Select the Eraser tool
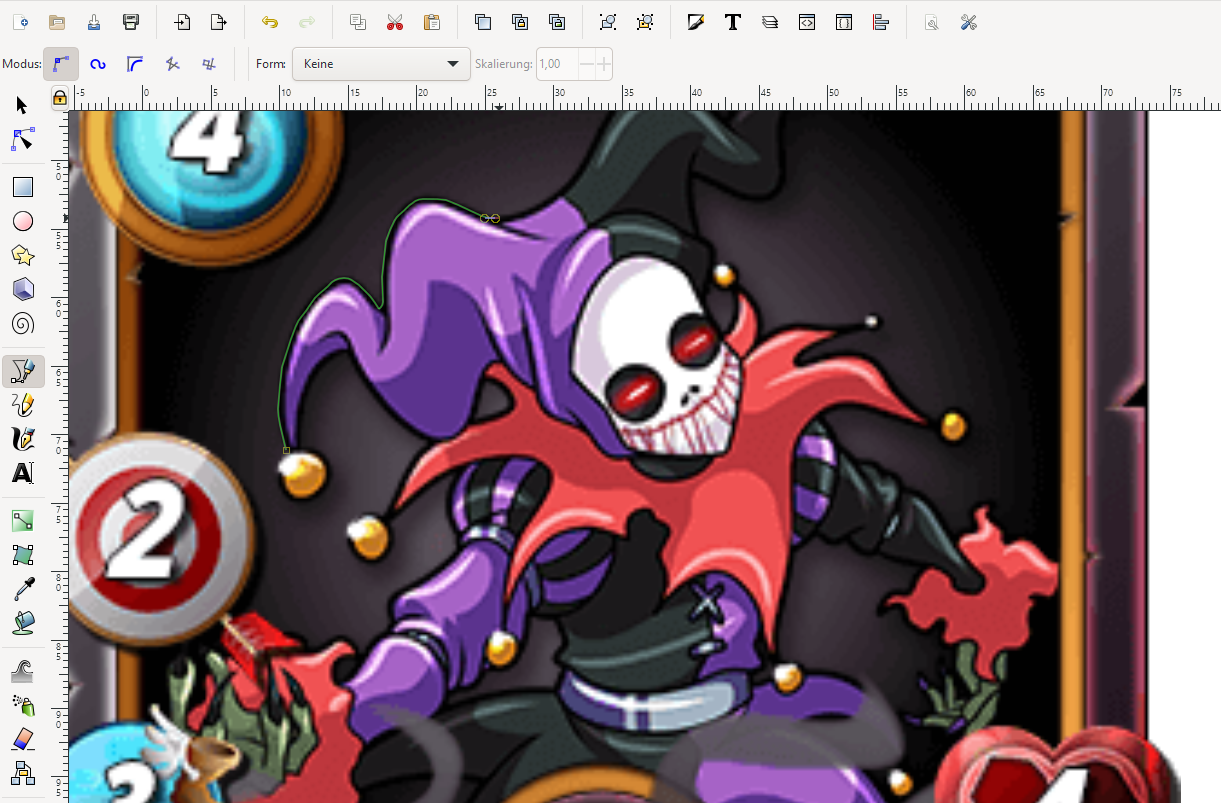The image size is (1221, 803). coord(23,739)
